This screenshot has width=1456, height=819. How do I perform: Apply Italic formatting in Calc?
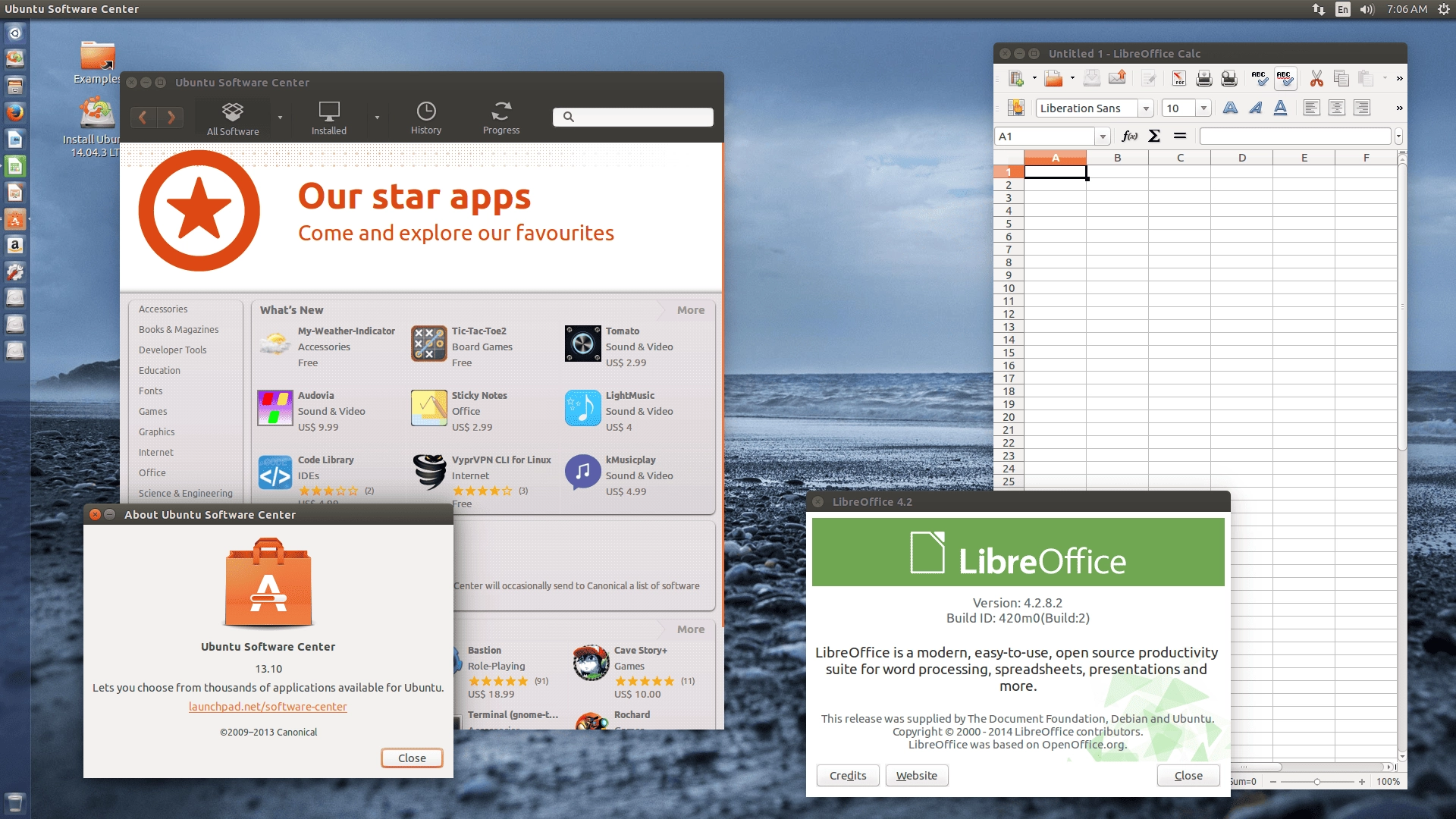pyautogui.click(x=1255, y=108)
